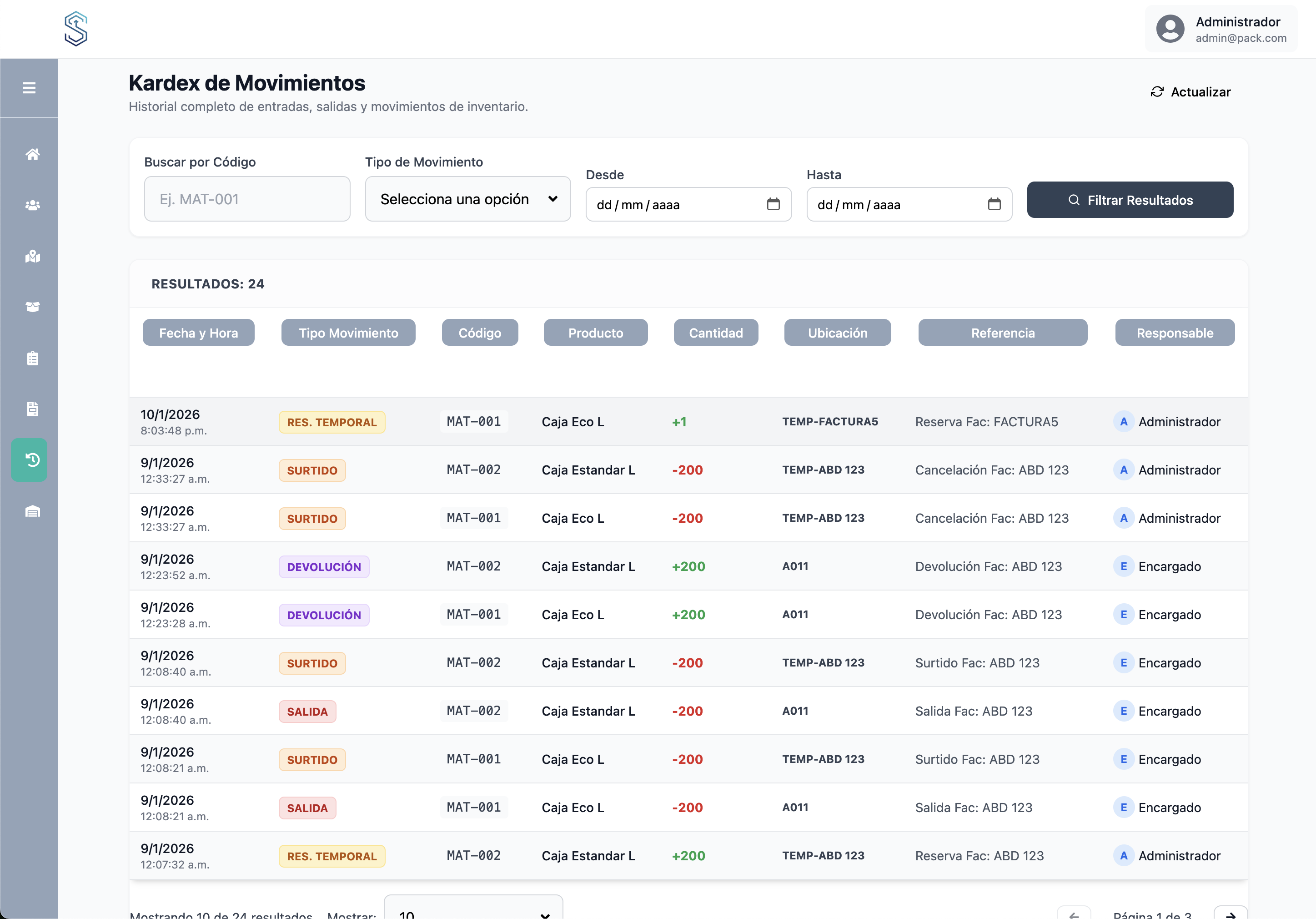Open the warehouse sidebar icon

(x=33, y=511)
